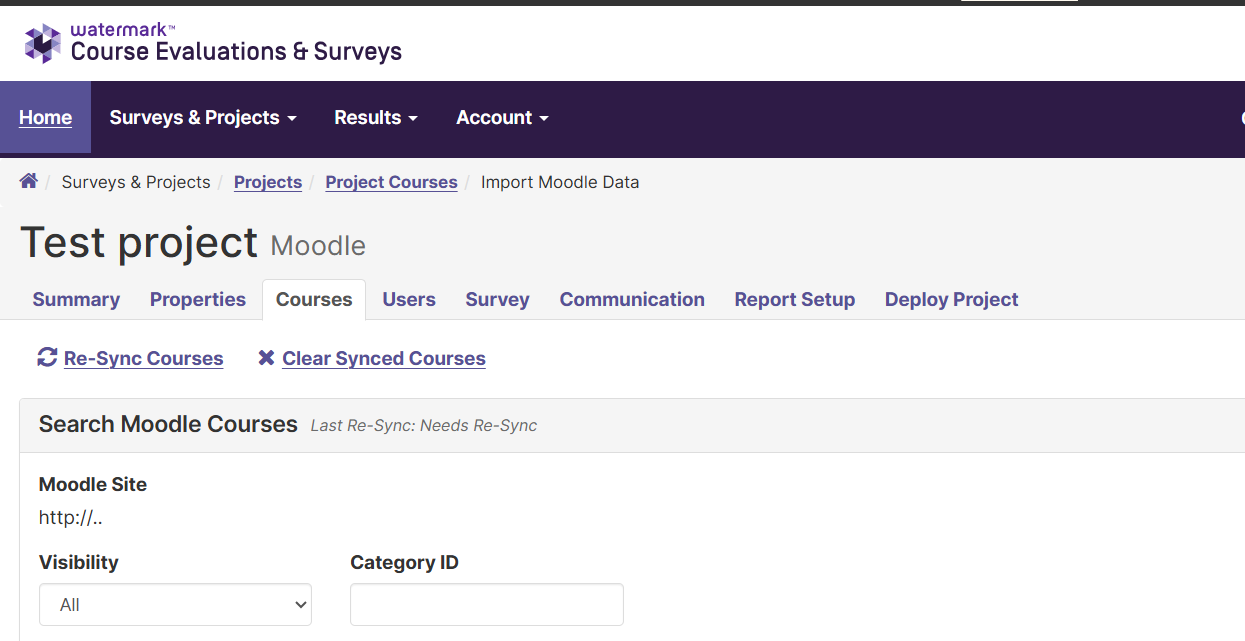1245x641 pixels.
Task: Open the Communication tab
Action: (x=632, y=299)
